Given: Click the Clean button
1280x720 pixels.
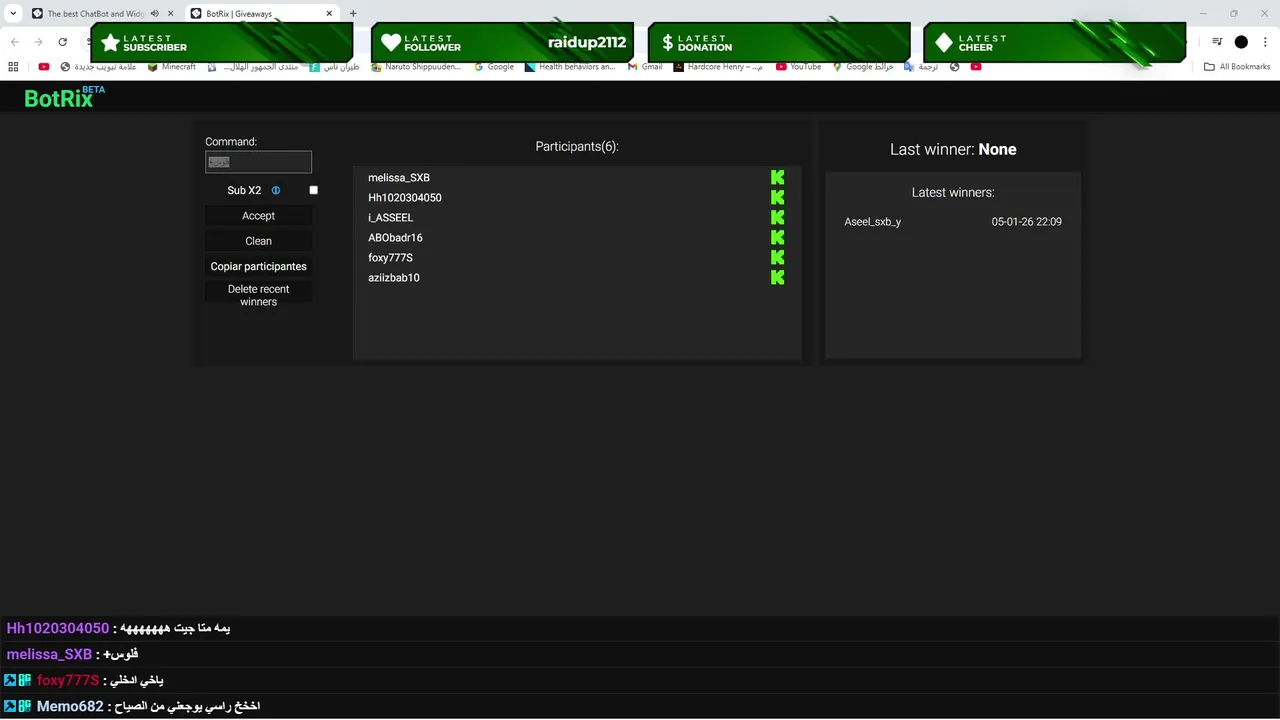Looking at the screenshot, I should pyautogui.click(x=258, y=241).
